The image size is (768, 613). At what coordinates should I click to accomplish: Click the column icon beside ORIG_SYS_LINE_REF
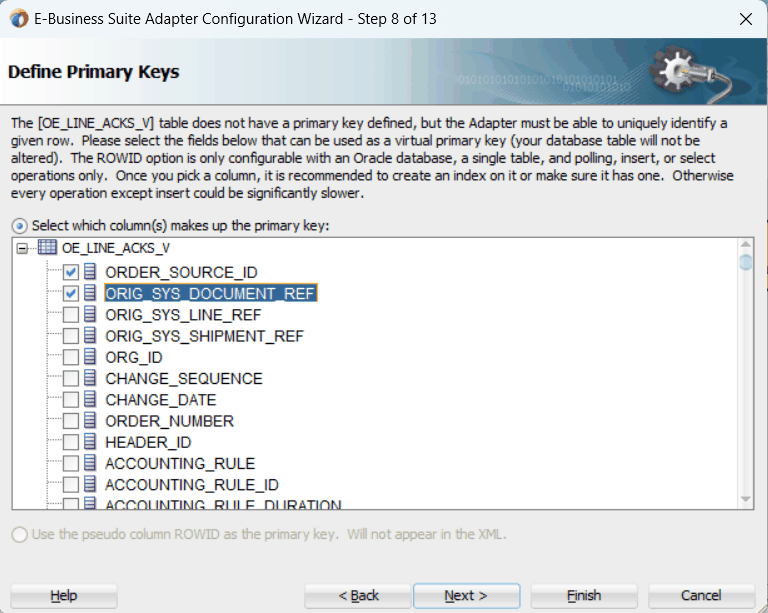coord(90,314)
